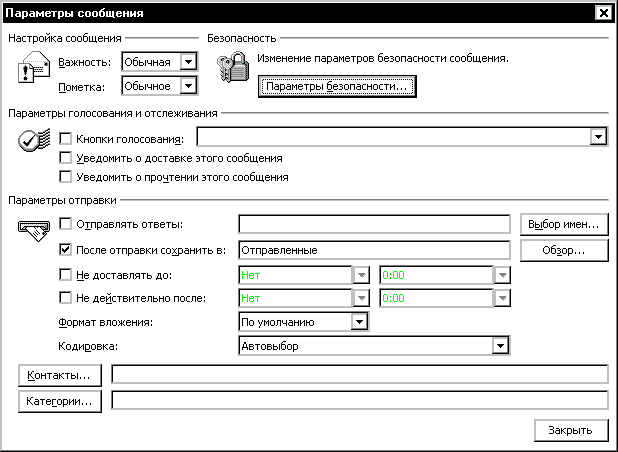Click the Выбор имен button
The width and height of the screenshot is (618, 452).
564,225
